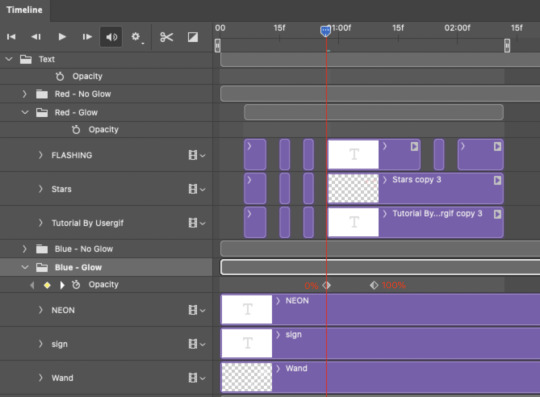540x397 pixels.
Task: Click the Blue - Glow layer name
Action: pos(78,267)
